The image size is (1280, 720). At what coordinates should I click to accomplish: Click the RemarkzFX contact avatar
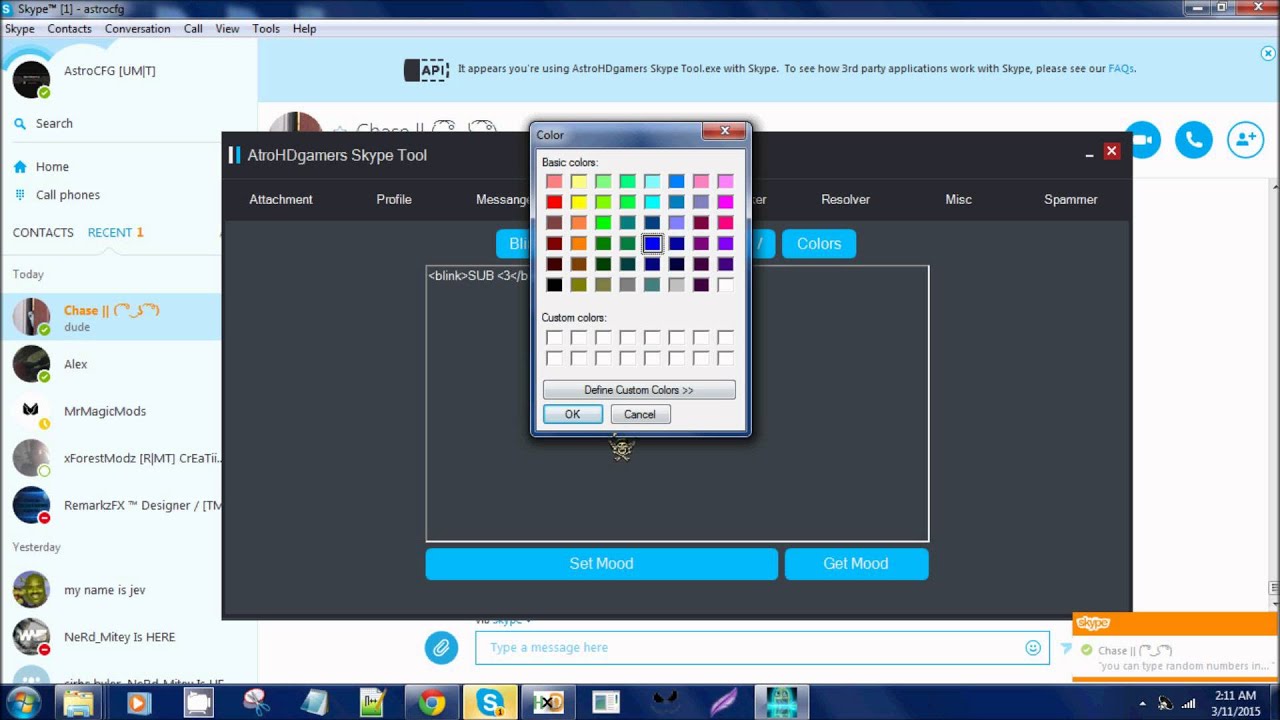tap(31, 505)
